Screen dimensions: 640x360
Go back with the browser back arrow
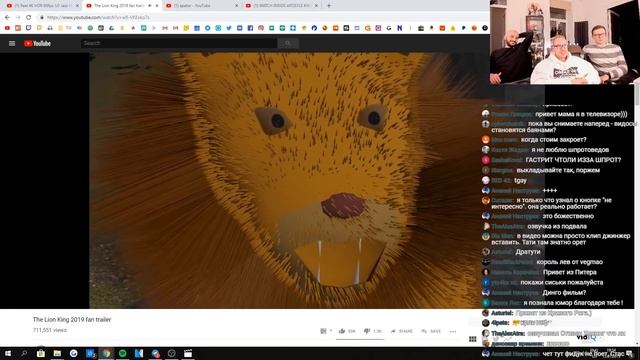tap(7, 17)
